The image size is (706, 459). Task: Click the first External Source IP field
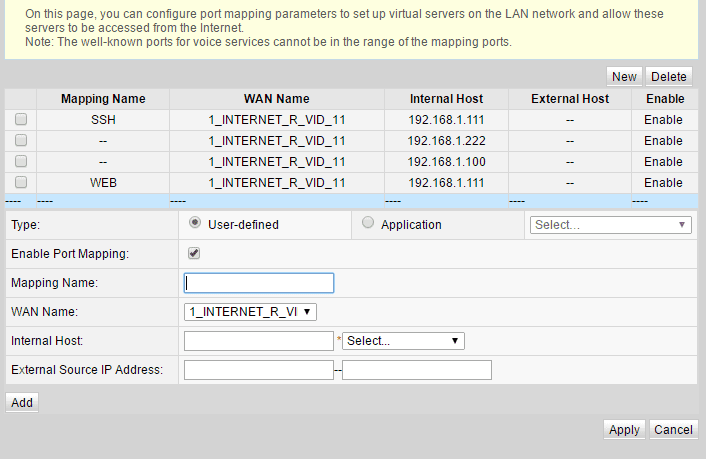point(259,370)
